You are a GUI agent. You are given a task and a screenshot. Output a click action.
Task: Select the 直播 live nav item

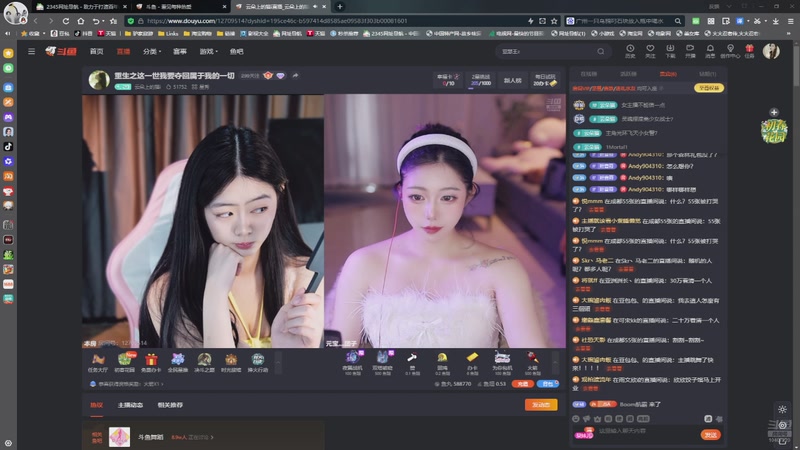[123, 52]
